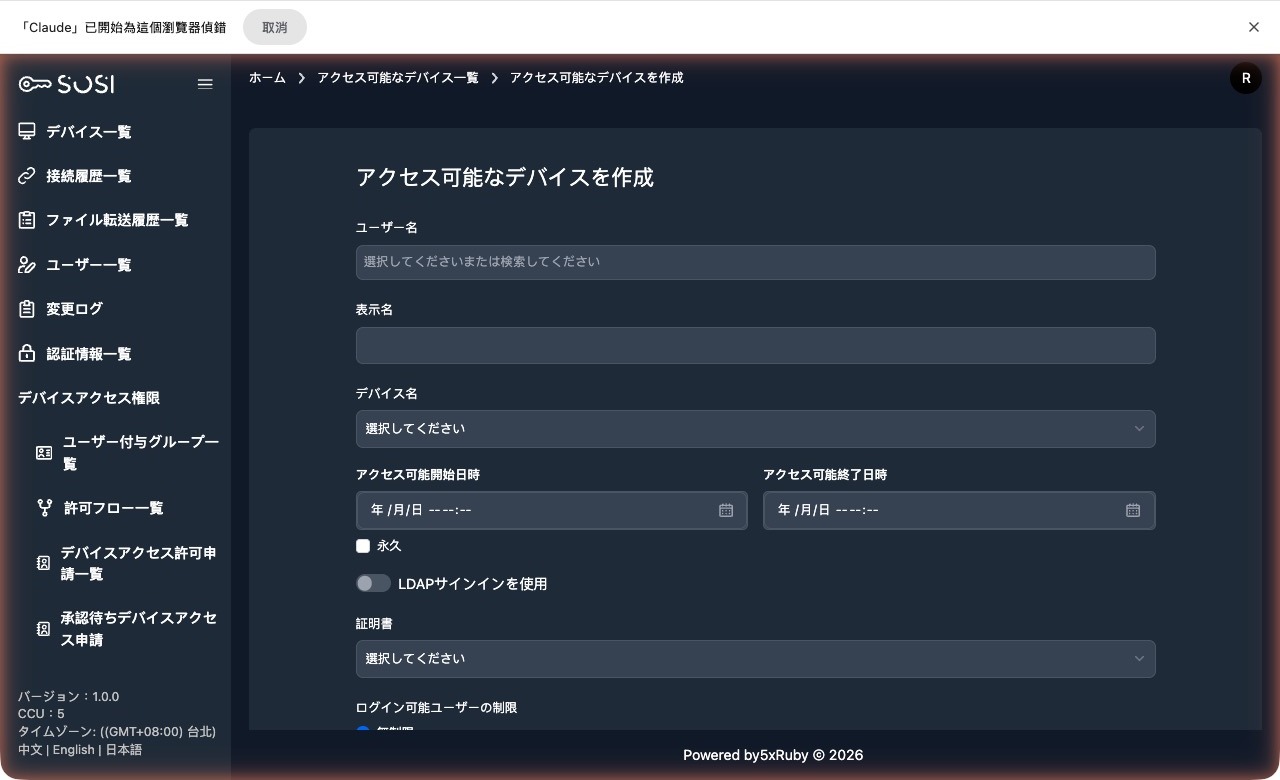Screen dimensions: 1280x780
Task: Click the ファイル転送履歴一覧 clipboard icon
Action: point(26,220)
